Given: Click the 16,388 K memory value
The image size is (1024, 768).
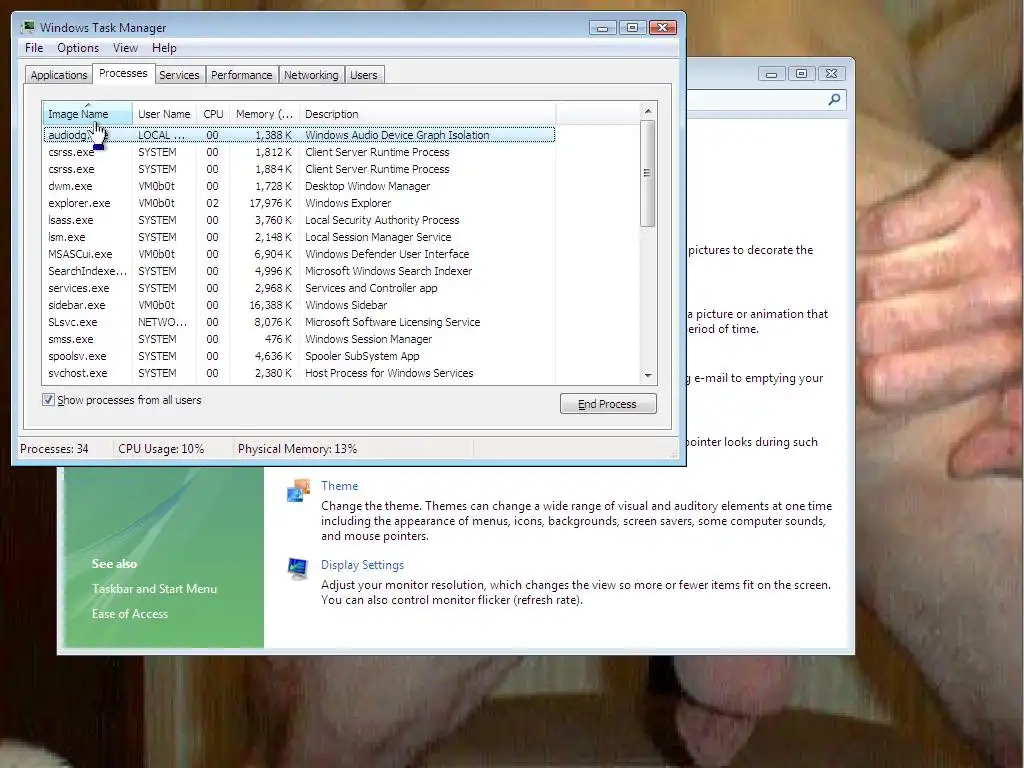Looking at the screenshot, I should 270,305.
